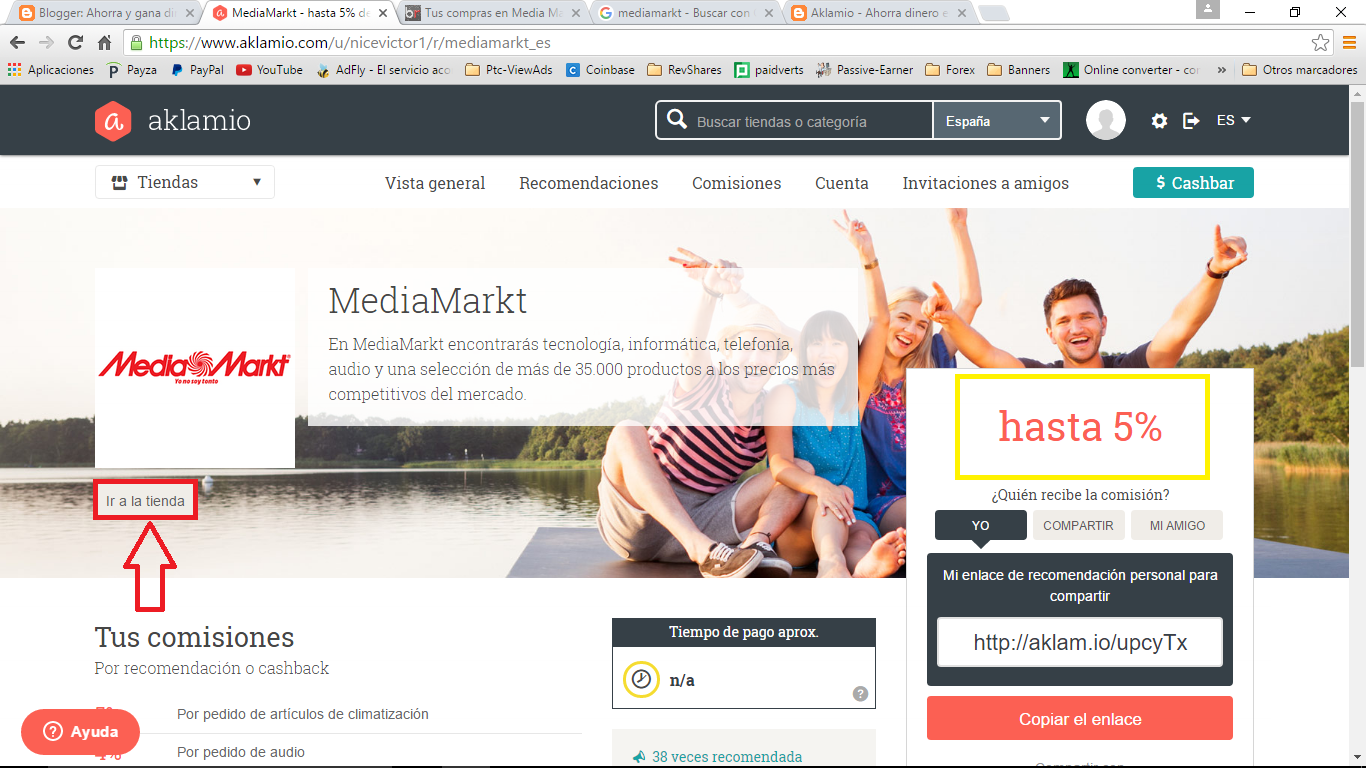Select the YO commission option
The height and width of the screenshot is (768, 1366).
coord(980,525)
